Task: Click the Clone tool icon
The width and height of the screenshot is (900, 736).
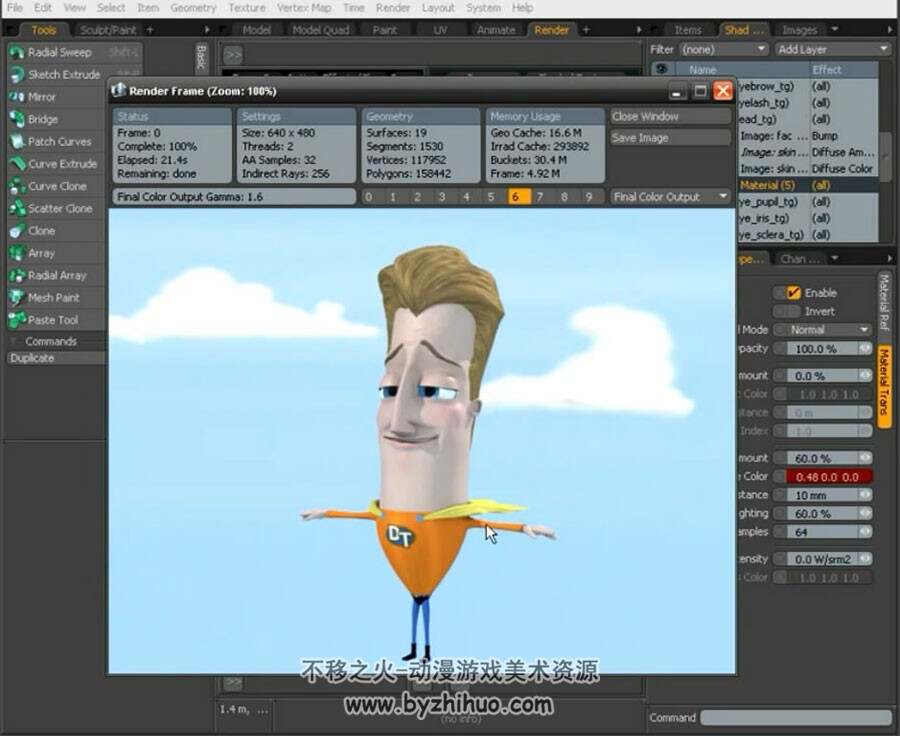Action: [17, 231]
